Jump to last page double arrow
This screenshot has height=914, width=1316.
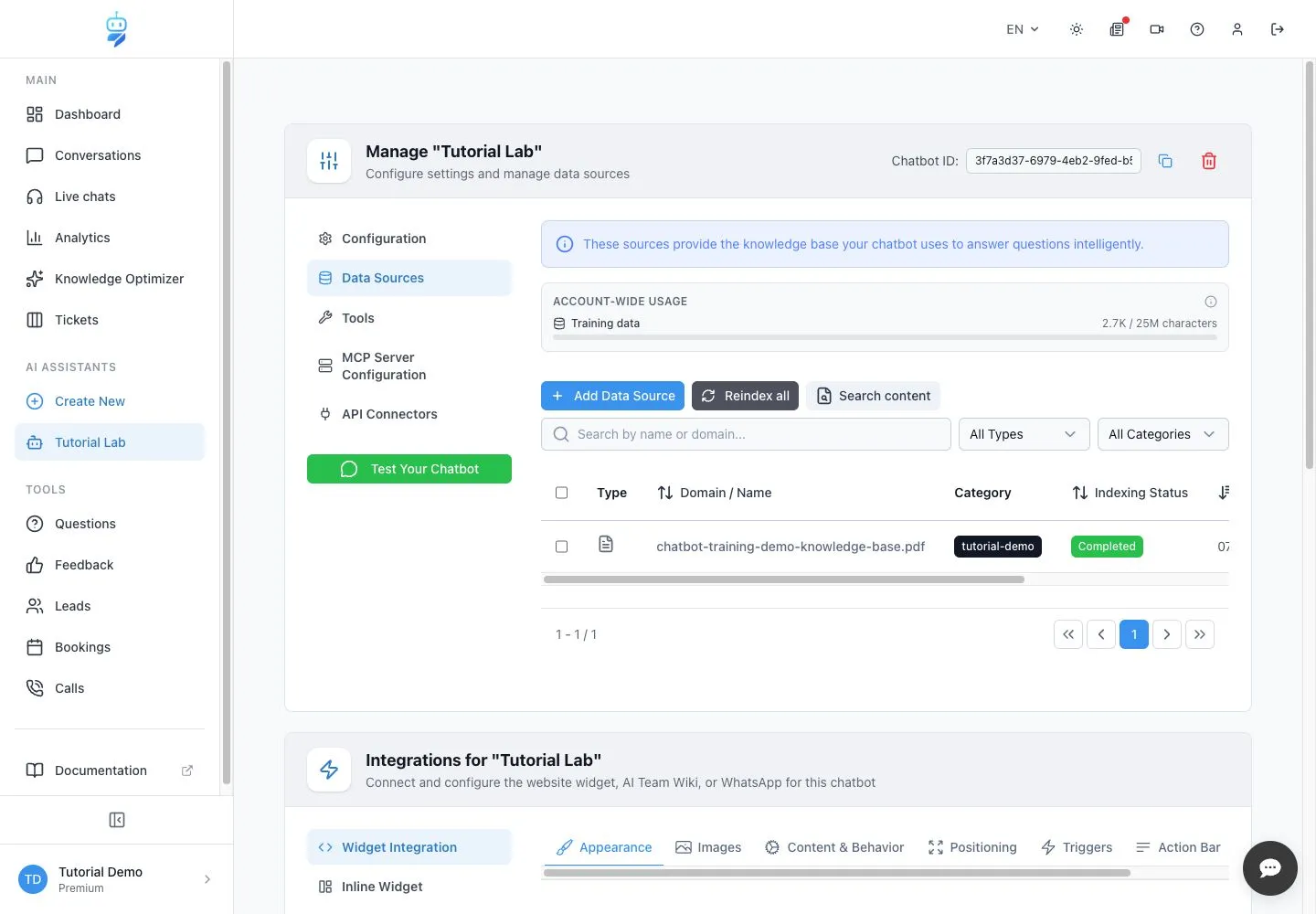1200,634
